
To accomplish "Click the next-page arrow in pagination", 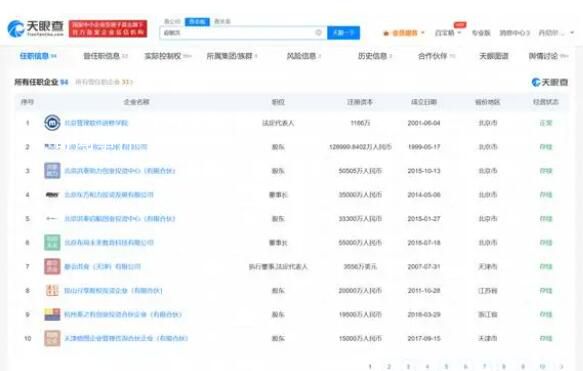I will point(562,367).
